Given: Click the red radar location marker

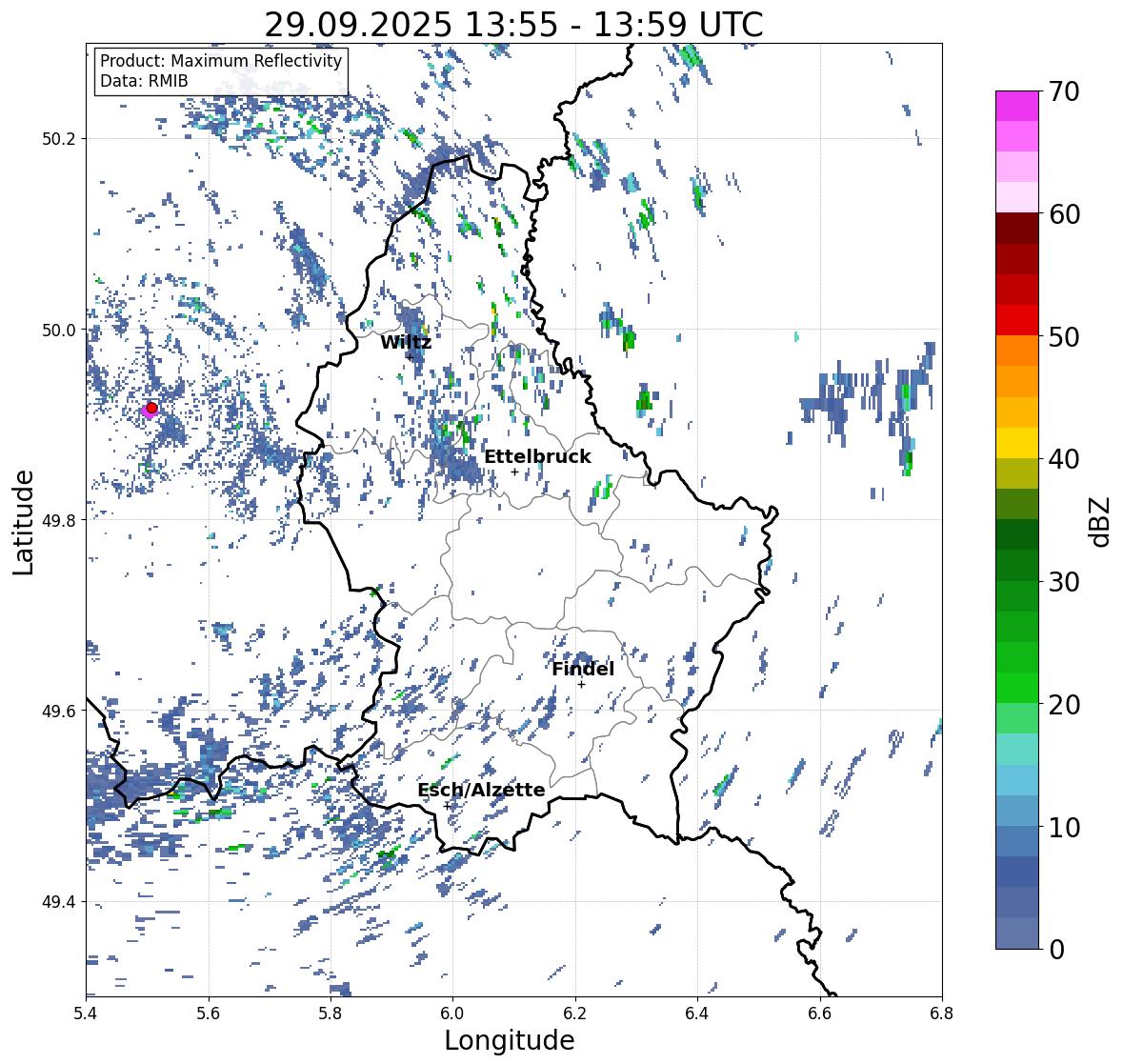Looking at the screenshot, I should tap(151, 408).
